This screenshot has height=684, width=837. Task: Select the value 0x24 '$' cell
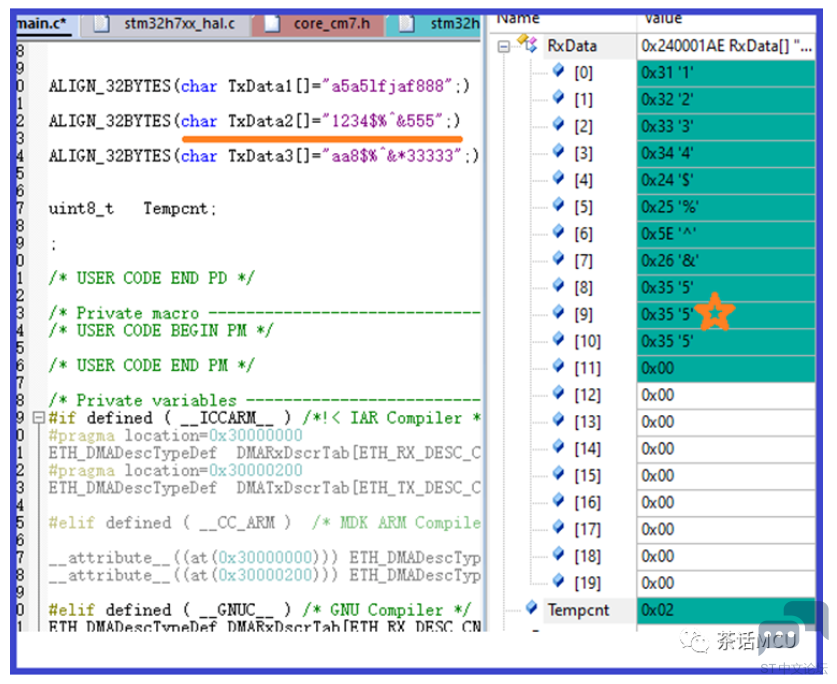pyautogui.click(x=725, y=180)
